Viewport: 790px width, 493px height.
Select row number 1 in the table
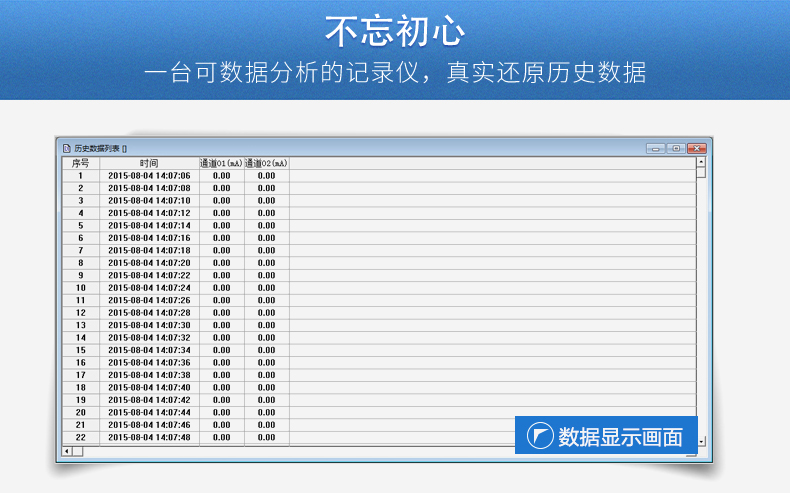[81, 176]
